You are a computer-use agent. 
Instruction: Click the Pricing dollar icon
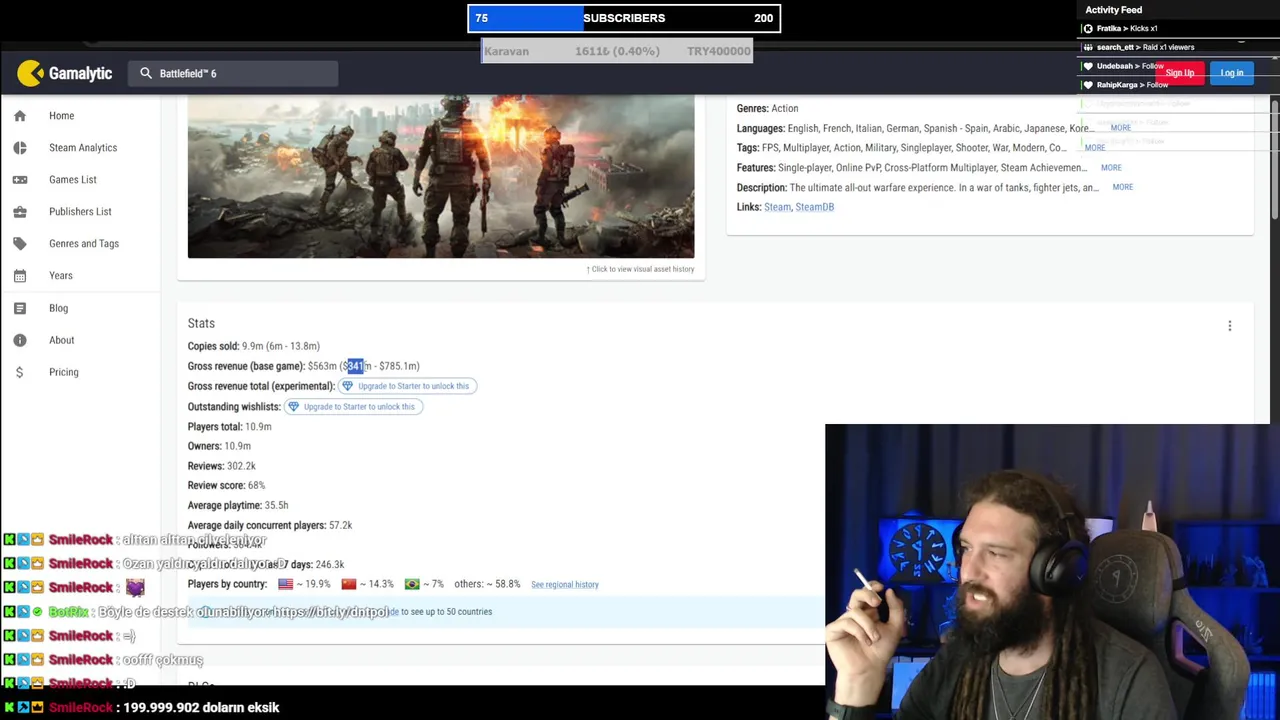tap(20, 372)
